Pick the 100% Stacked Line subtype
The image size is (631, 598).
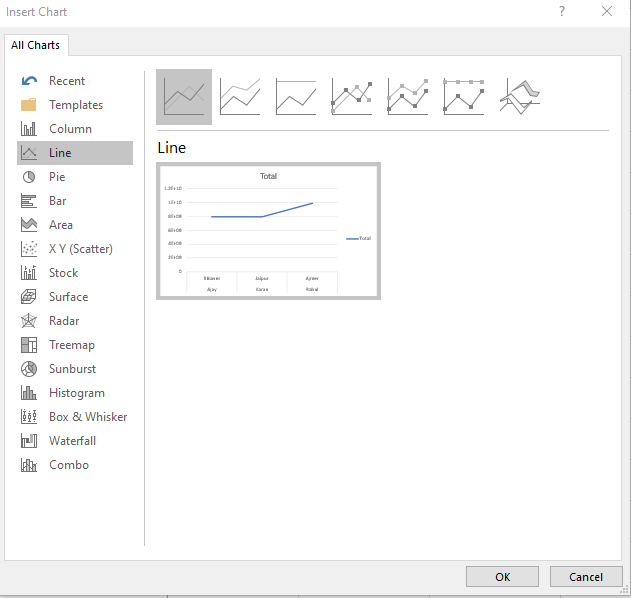[x=296, y=97]
